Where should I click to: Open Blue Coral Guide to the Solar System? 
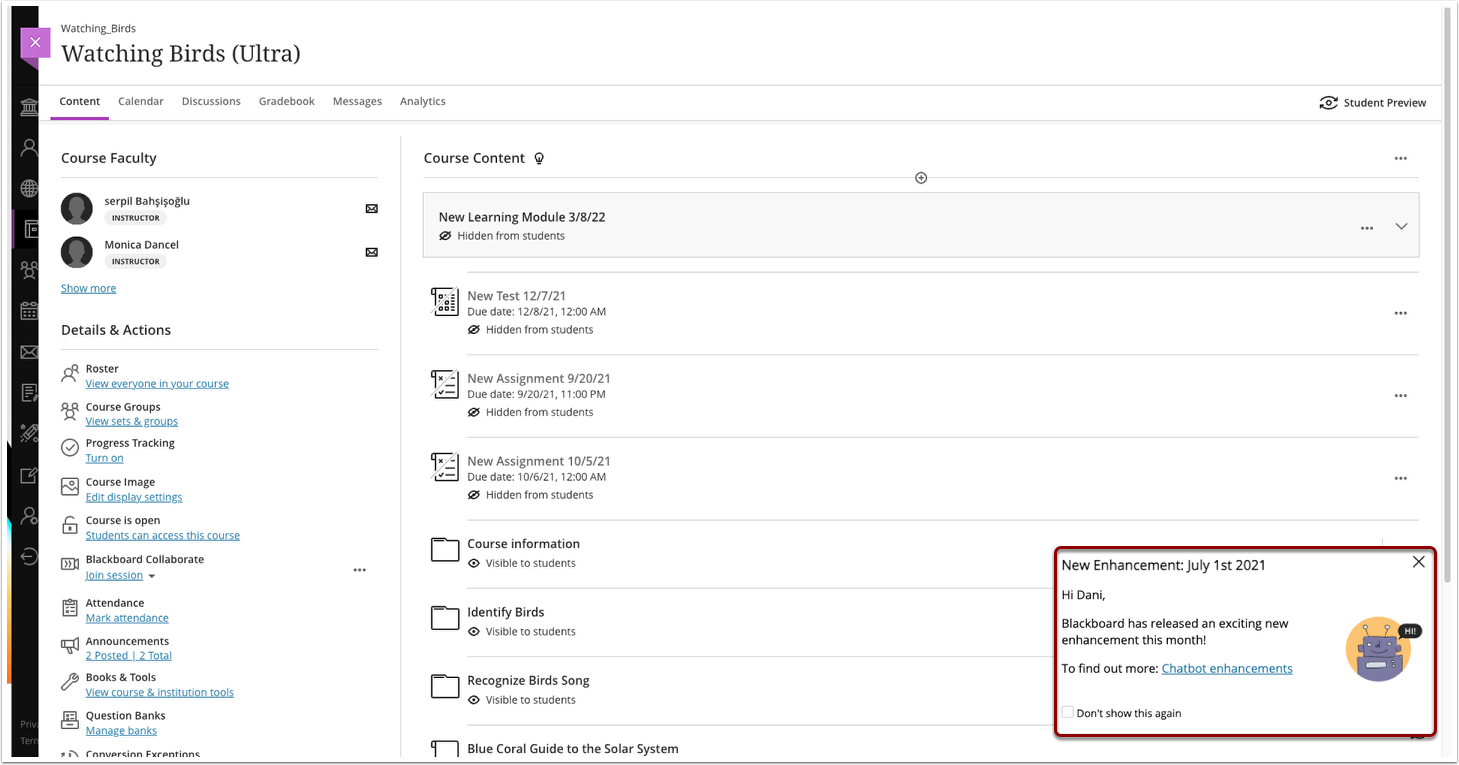point(573,748)
